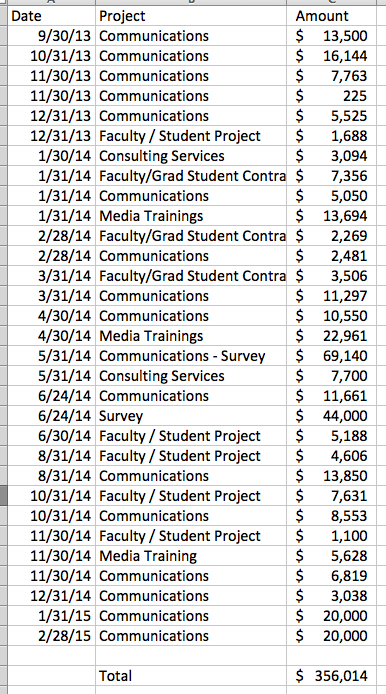Screen dimensions: 386x694
Task: Select the 13,500 amount cell
Action: tap(331, 36)
